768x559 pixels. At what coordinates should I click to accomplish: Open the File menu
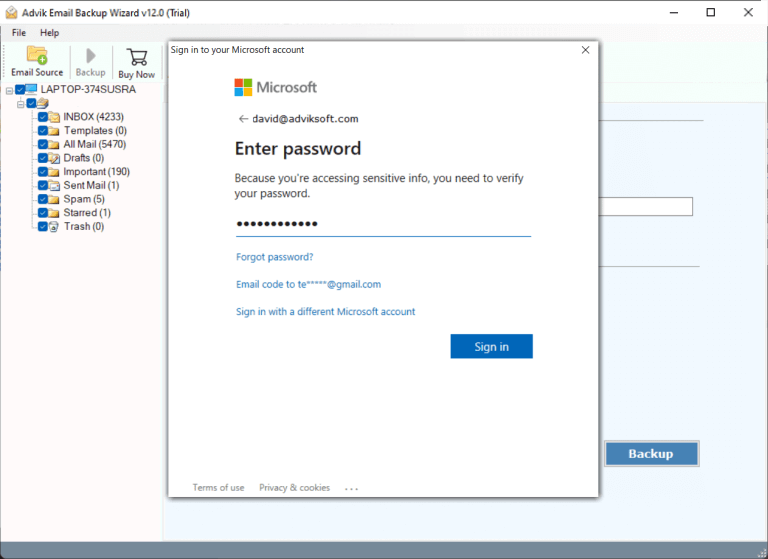coord(19,33)
